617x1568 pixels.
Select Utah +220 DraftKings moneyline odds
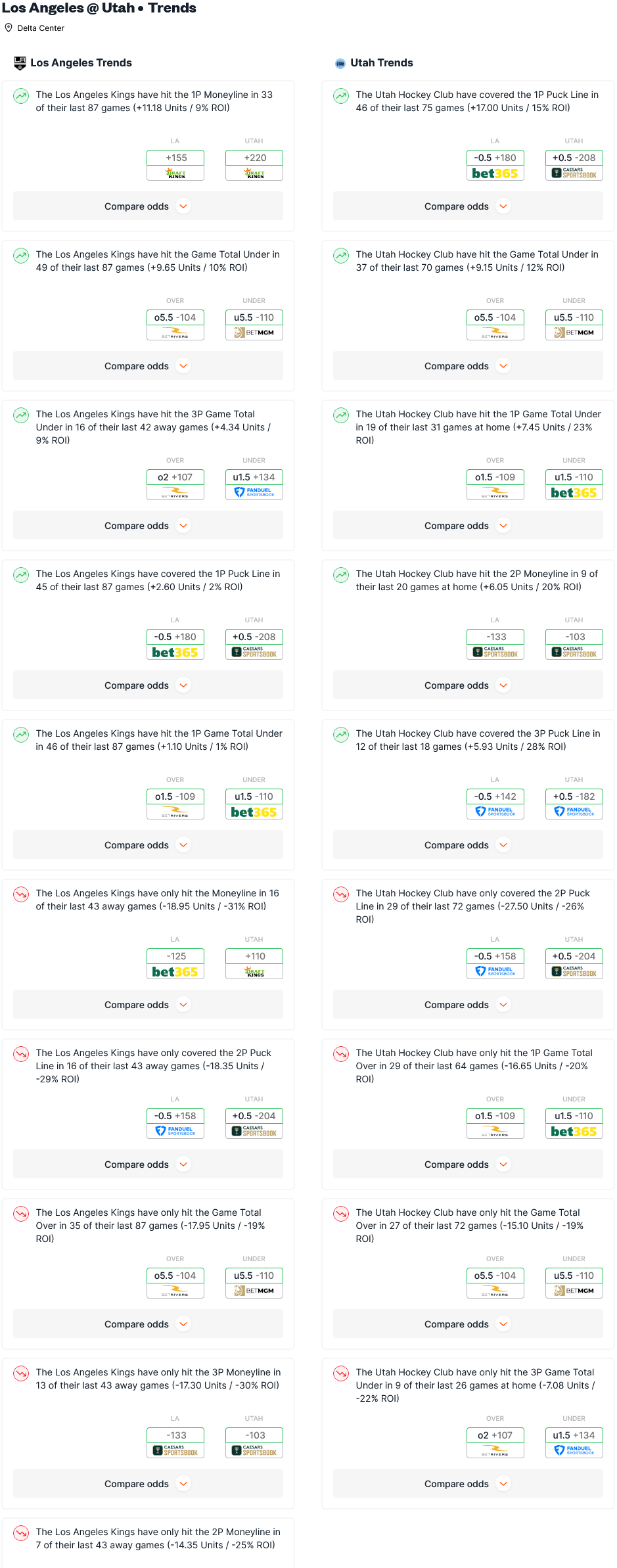[x=254, y=165]
